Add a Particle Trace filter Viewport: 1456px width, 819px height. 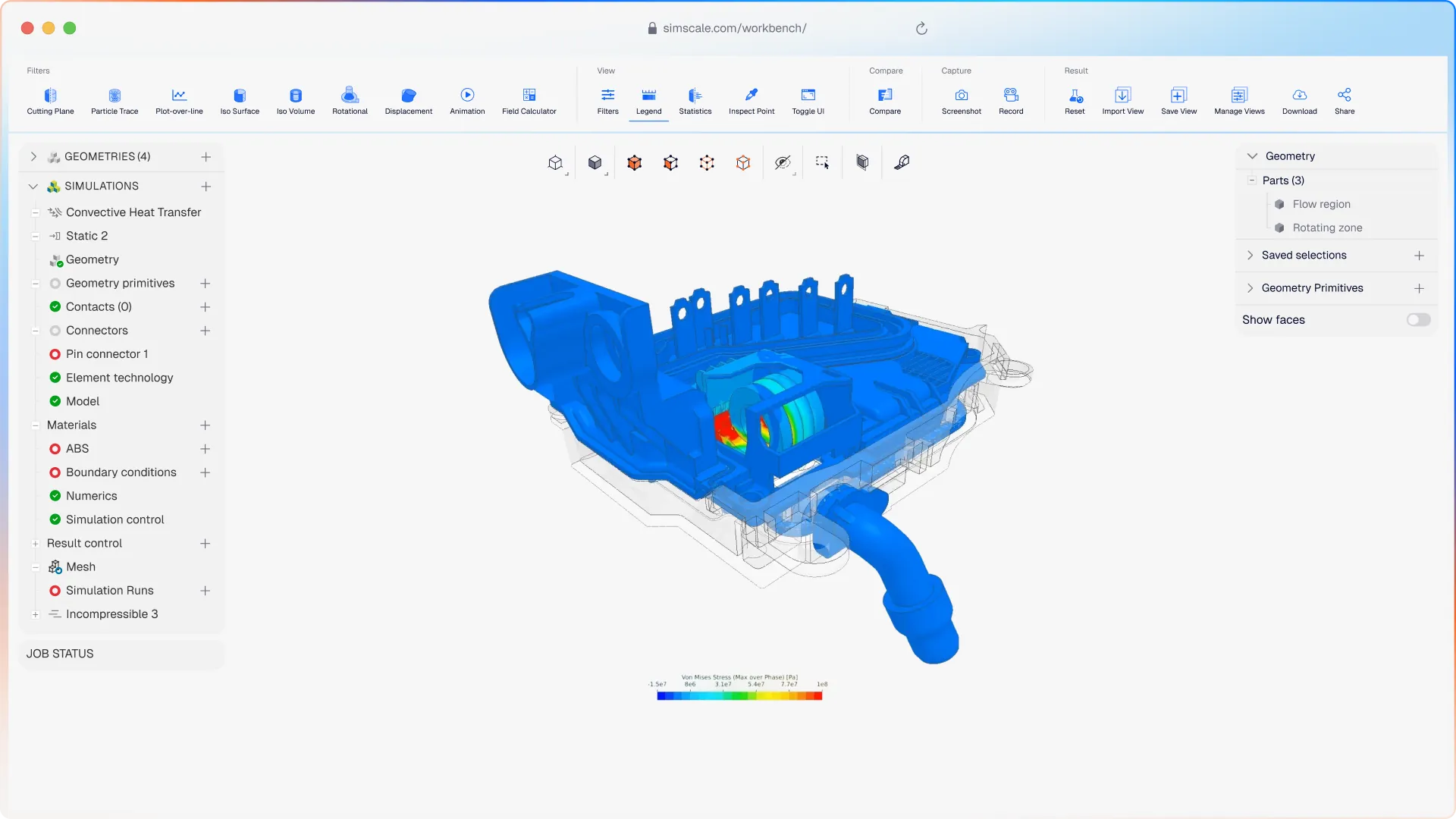[115, 101]
